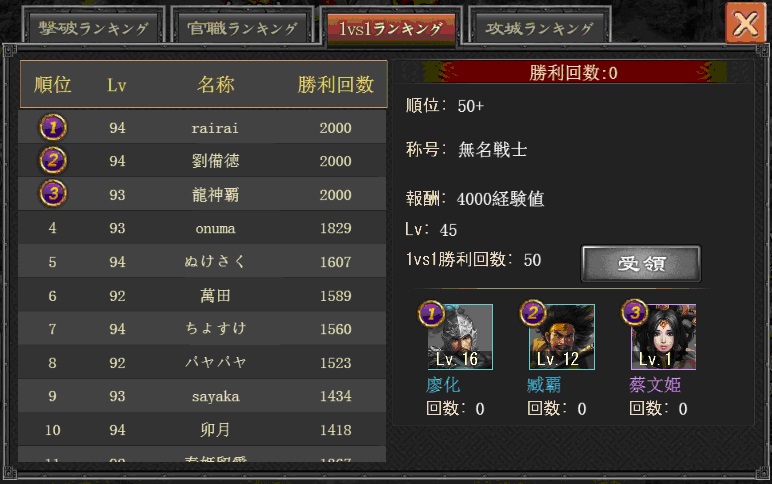Image resolution: width=772 pixels, height=484 pixels.
Task: Switch to the 攻城ランキング tab
Action: pos(539,28)
